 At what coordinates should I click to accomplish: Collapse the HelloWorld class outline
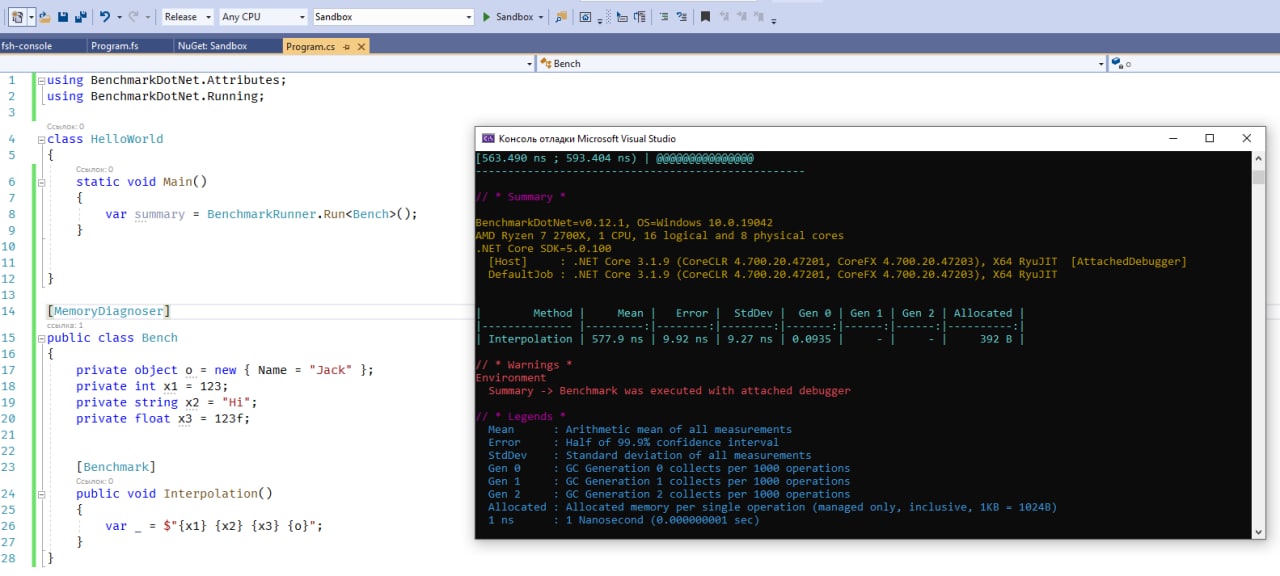[x=40, y=139]
